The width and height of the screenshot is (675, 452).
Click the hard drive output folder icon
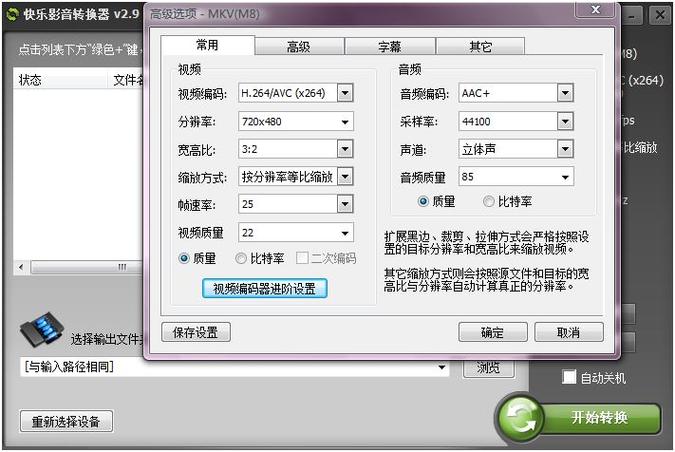pyautogui.click(x=42, y=329)
